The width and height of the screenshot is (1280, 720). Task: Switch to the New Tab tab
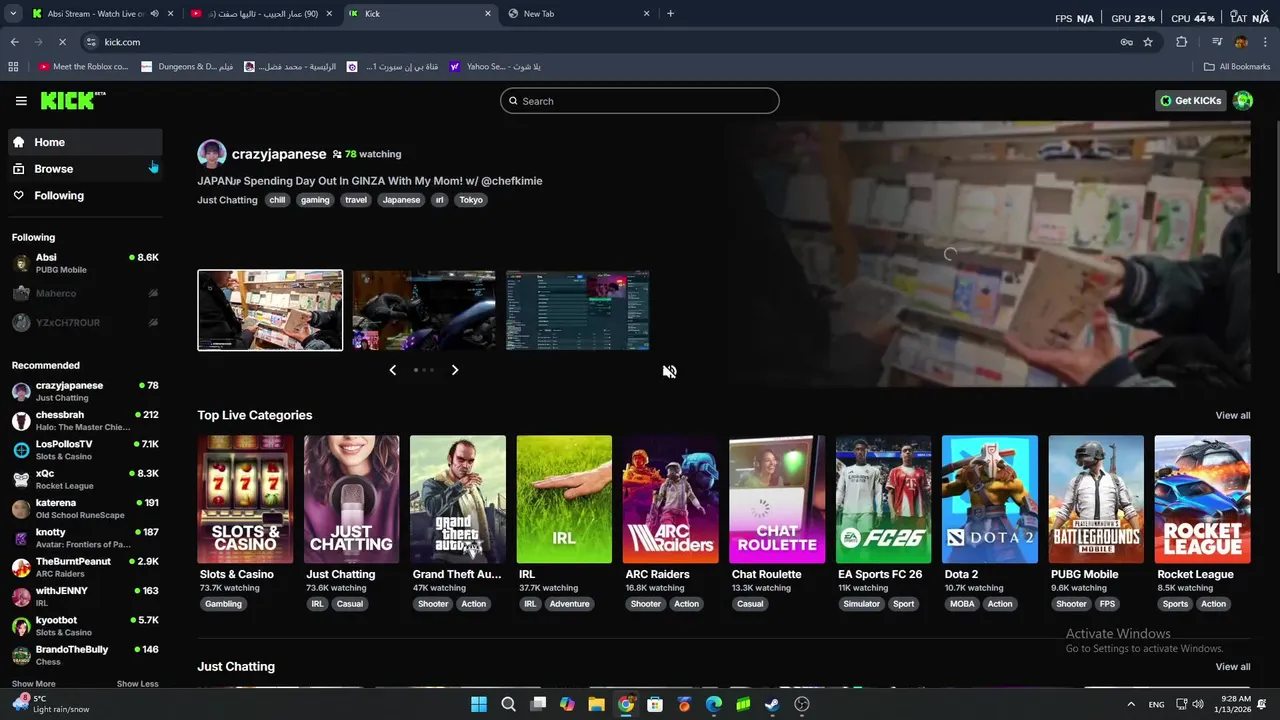point(580,14)
